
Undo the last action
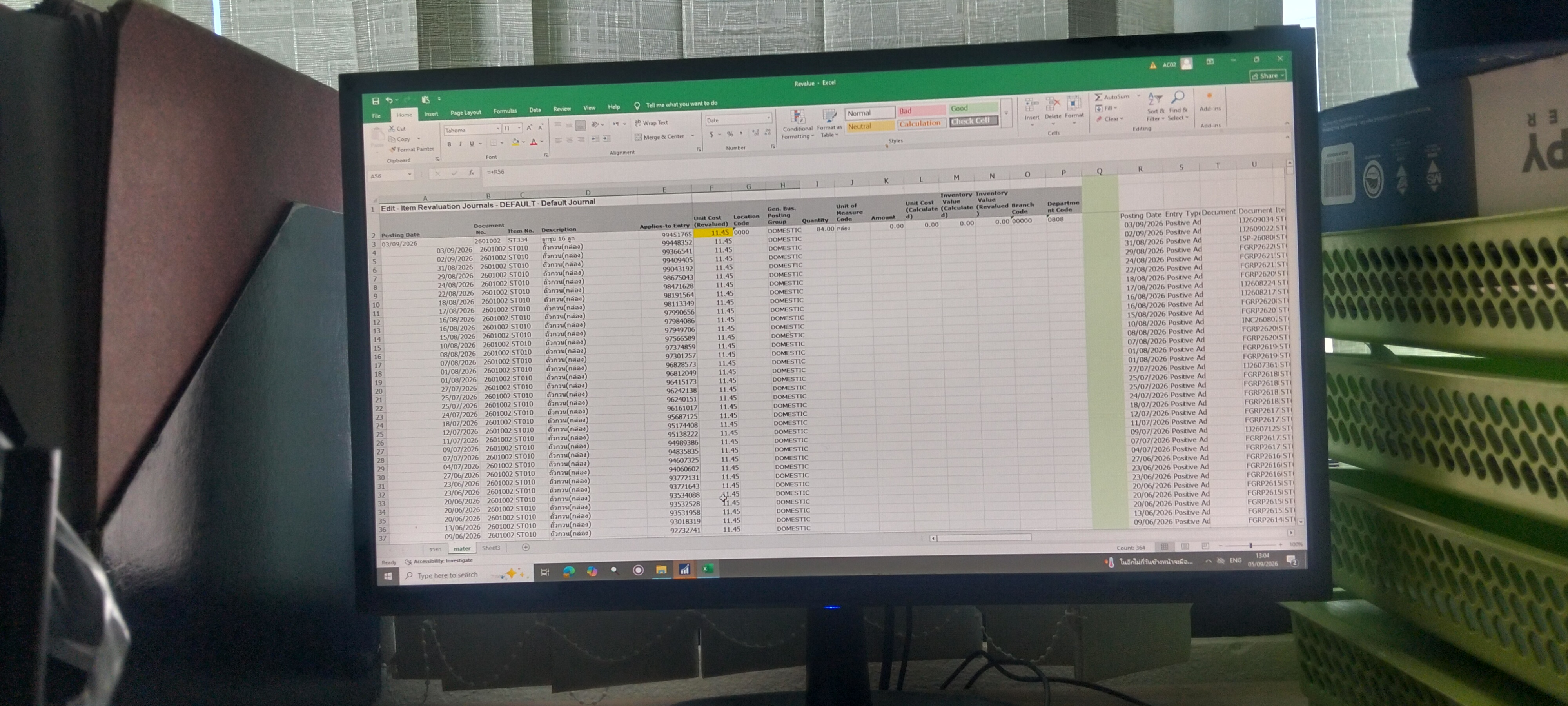click(x=389, y=100)
